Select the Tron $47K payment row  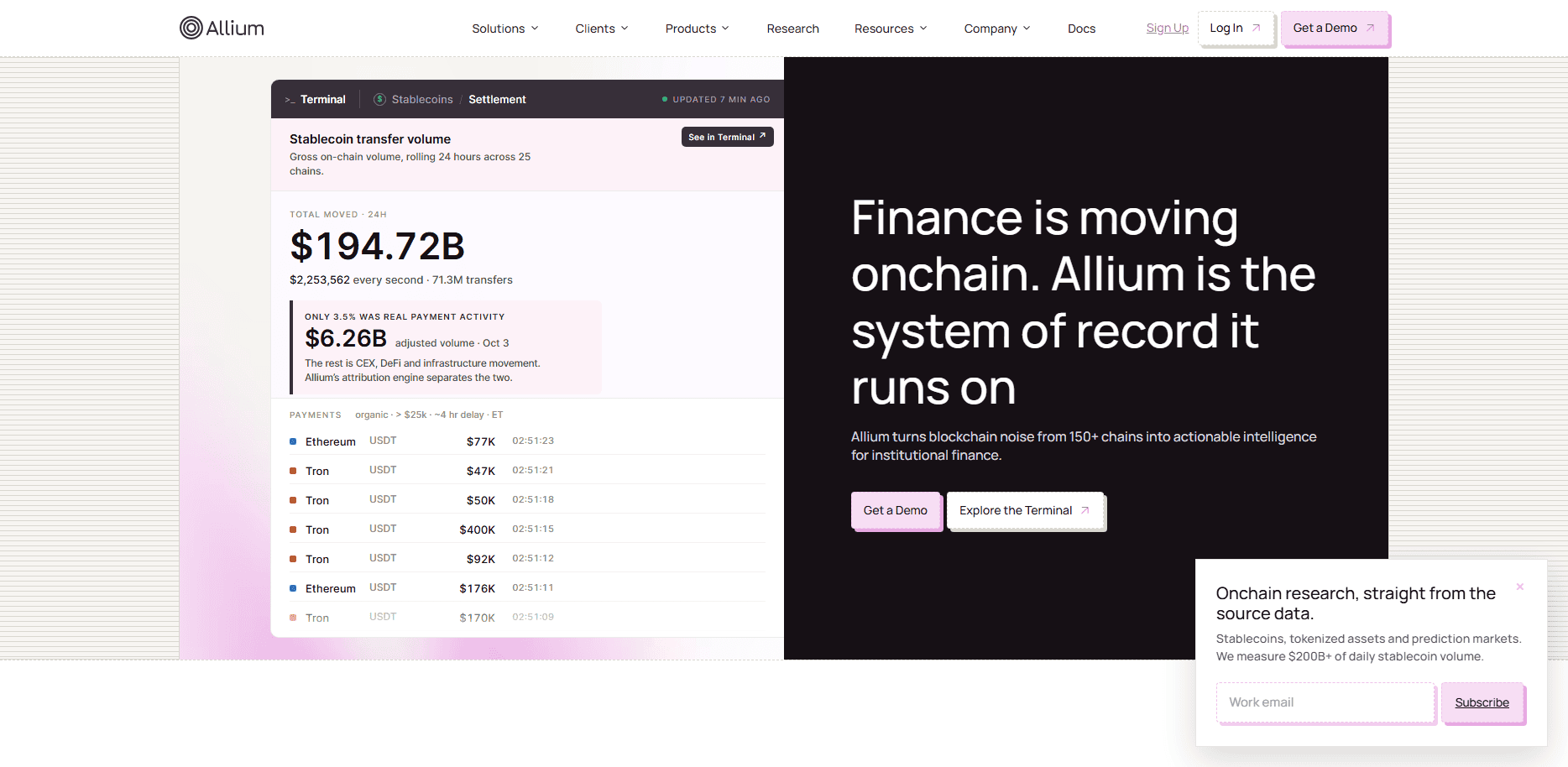(527, 470)
